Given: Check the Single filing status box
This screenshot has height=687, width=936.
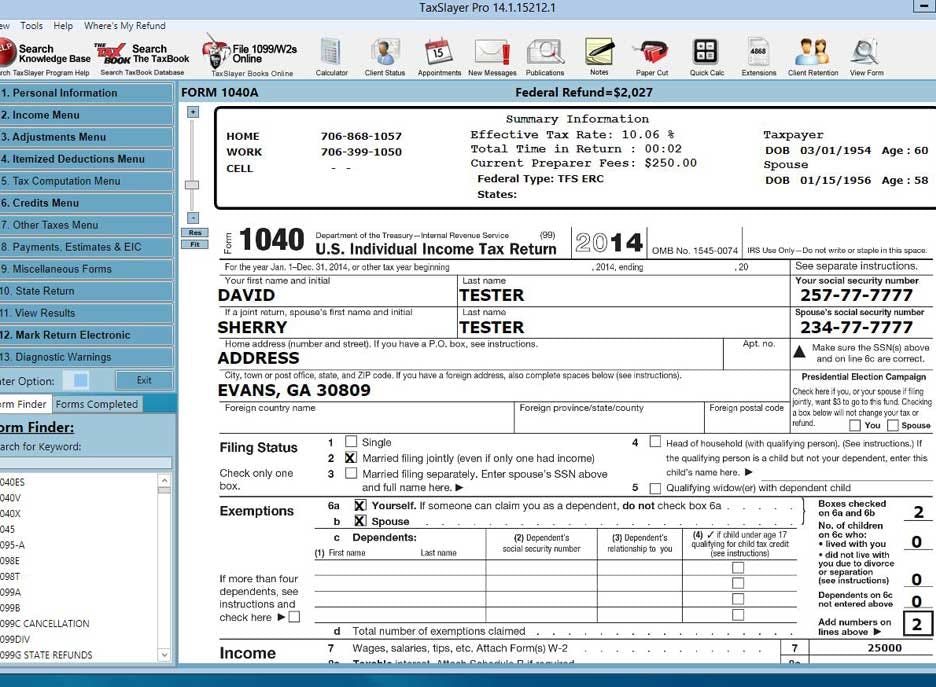Looking at the screenshot, I should coord(353,441).
